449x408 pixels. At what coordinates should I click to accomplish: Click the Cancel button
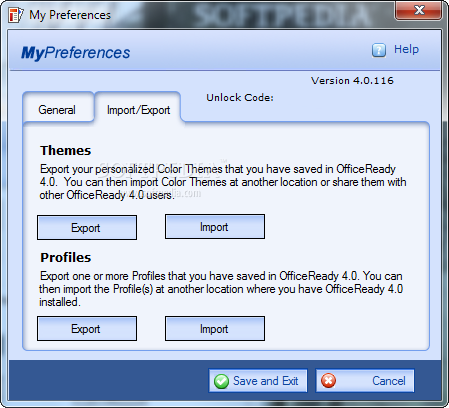(365, 381)
